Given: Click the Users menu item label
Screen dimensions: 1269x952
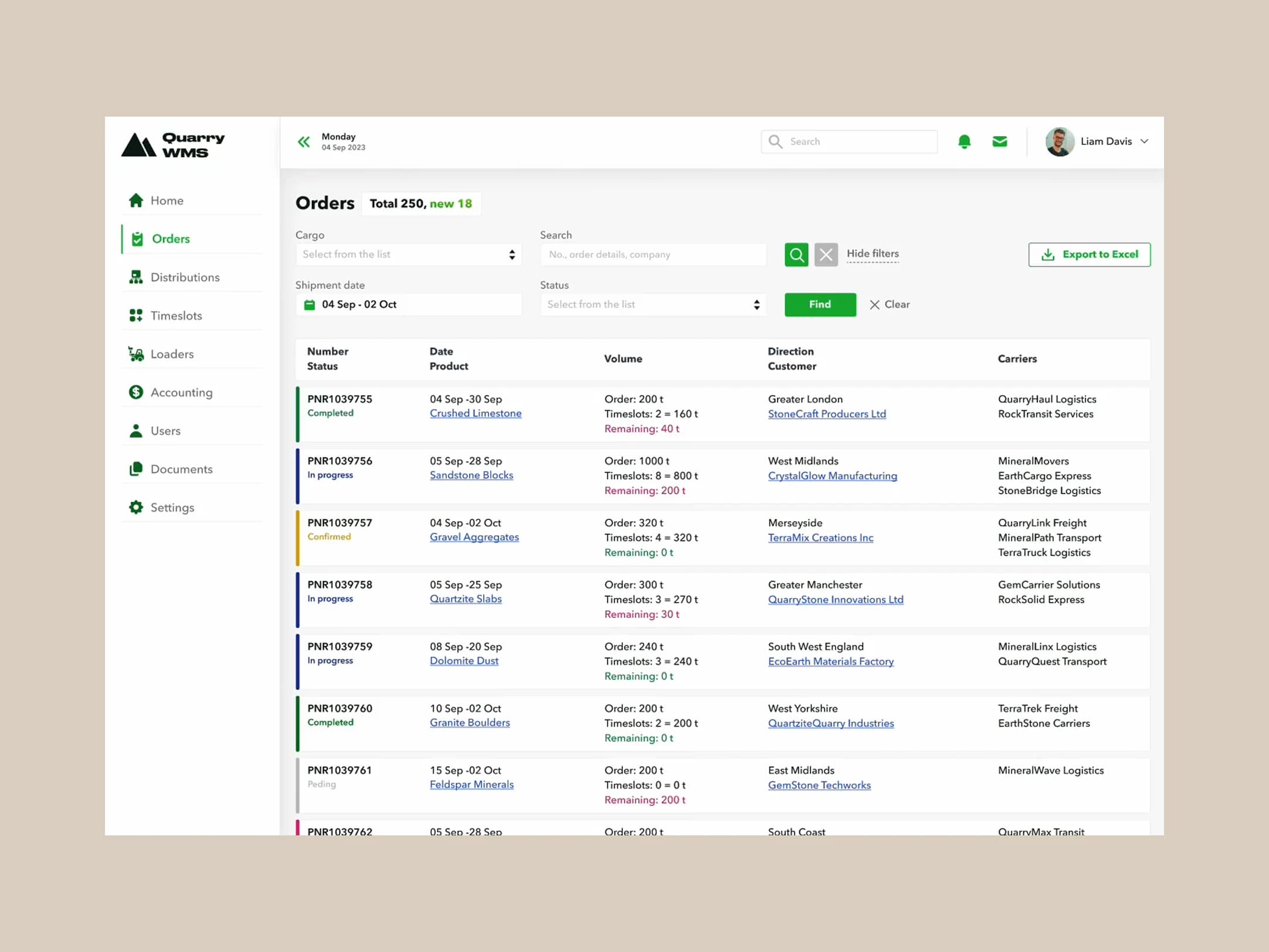Looking at the screenshot, I should 165,431.
